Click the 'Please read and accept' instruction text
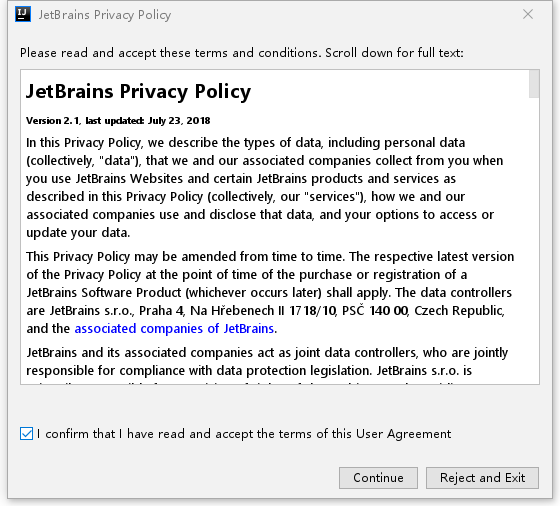 click(x=242, y=53)
